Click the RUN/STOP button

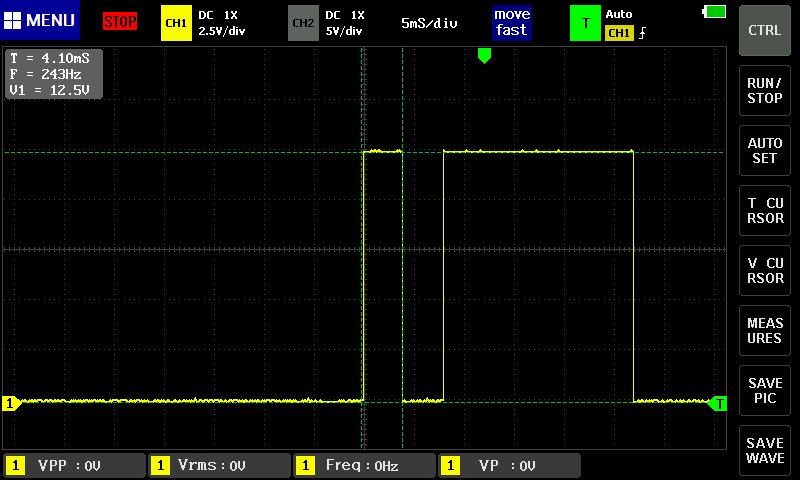click(x=764, y=90)
